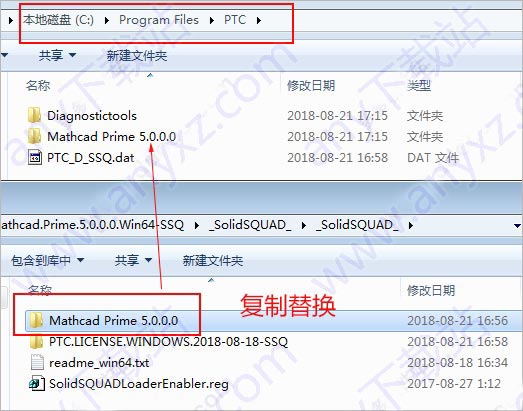Screen dimensions: 523x411
Task: Open the 共享 dropdown in lower window
Action: [x=133, y=260]
